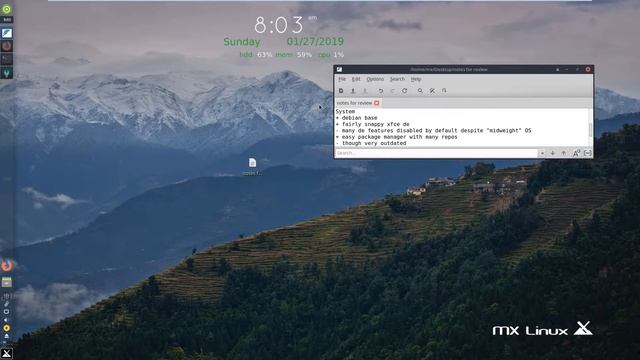Click the paperclip clipboard tray icon
Image resolution: width=640 pixels, height=360 pixels.
7,304
